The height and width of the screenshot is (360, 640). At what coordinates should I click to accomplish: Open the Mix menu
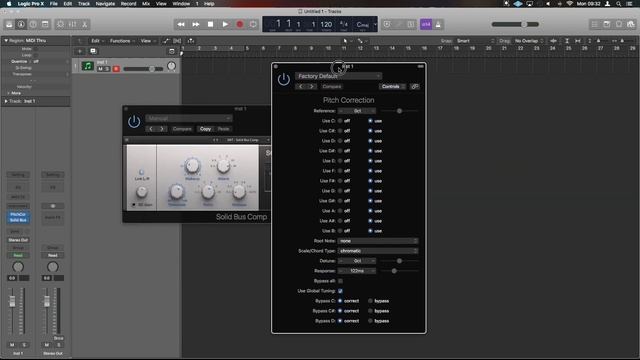pos(146,4)
